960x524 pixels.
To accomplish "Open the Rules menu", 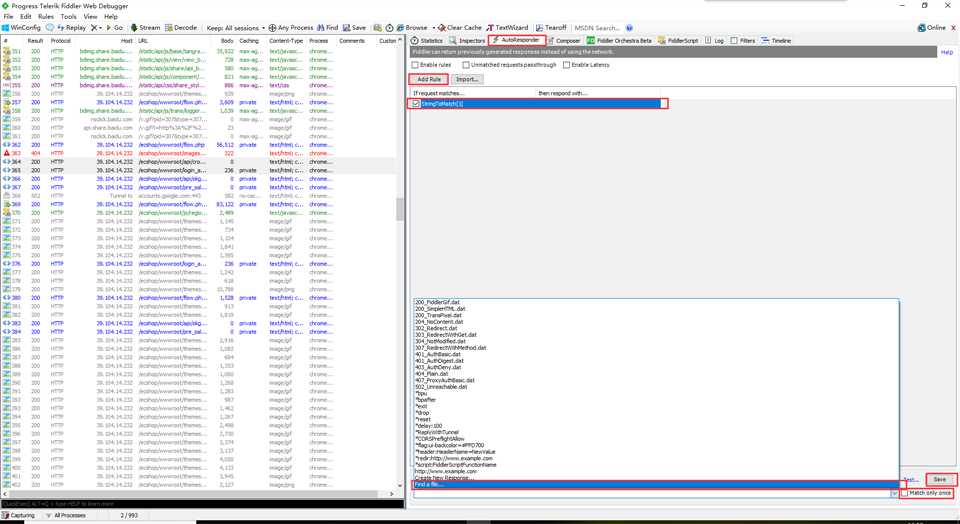I will coord(46,17).
